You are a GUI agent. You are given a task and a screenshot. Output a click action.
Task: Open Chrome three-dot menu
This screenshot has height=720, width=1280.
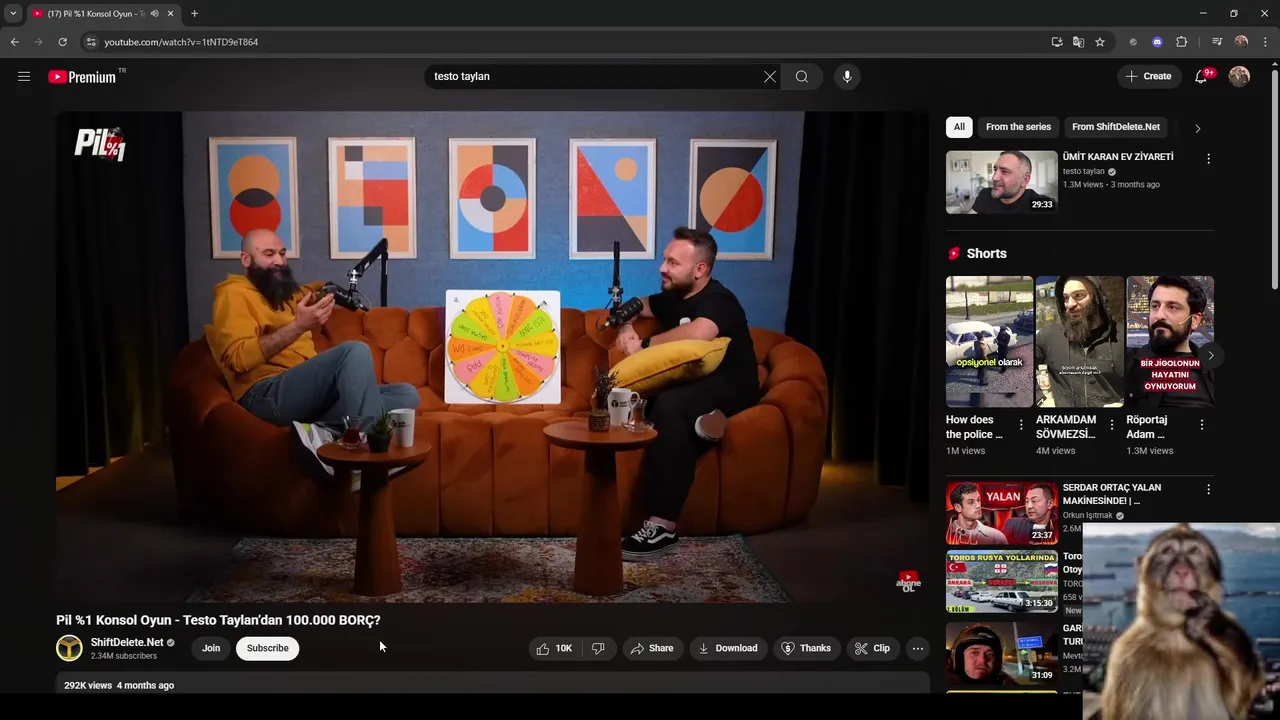(x=1265, y=42)
